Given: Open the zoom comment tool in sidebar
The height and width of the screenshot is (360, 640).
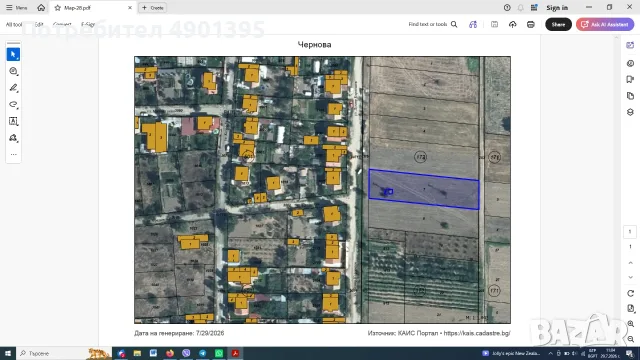Looking at the screenshot, I should 13,71.
